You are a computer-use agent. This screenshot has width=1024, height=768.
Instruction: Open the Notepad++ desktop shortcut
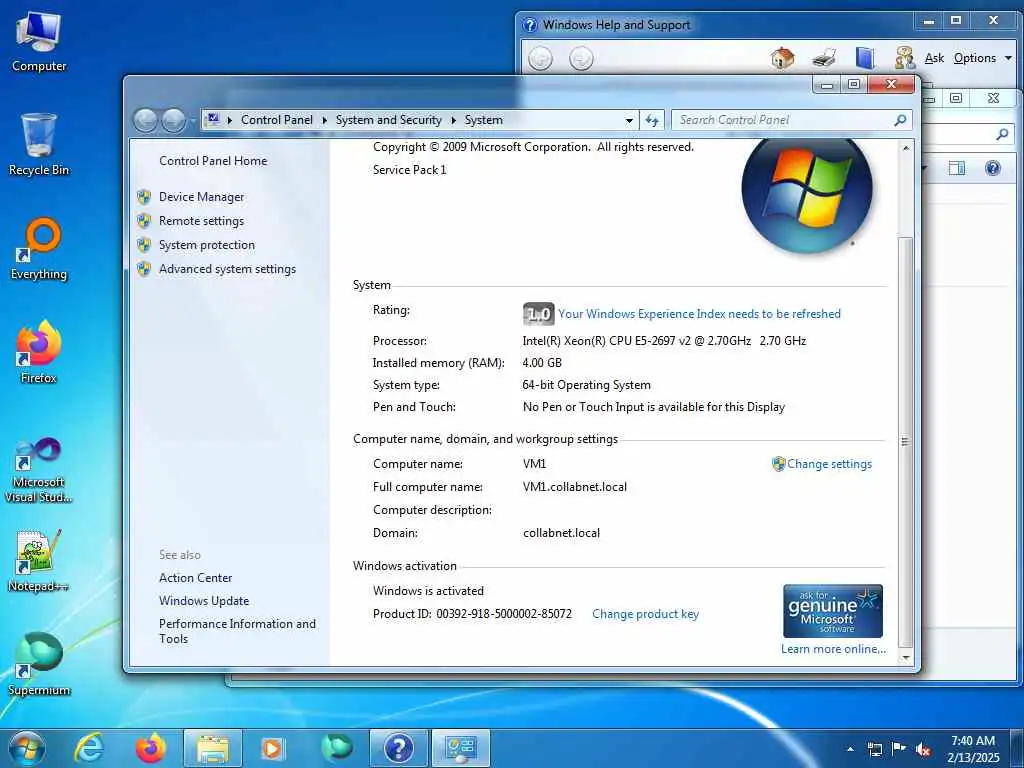coord(39,560)
